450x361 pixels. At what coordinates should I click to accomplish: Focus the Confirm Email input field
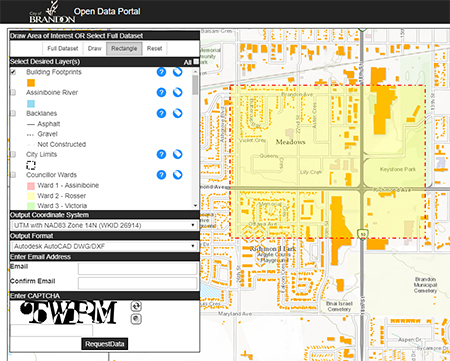coord(138,283)
